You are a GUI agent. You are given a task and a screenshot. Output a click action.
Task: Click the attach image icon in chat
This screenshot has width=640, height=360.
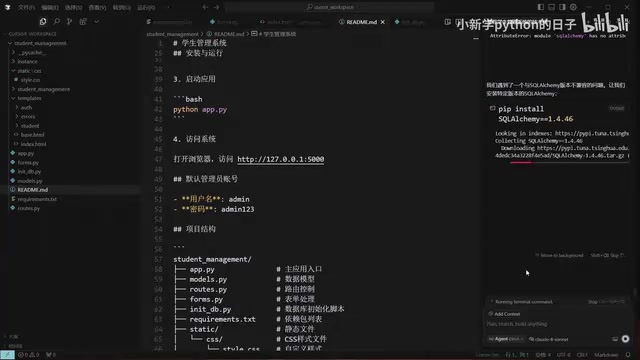[x=615, y=339]
